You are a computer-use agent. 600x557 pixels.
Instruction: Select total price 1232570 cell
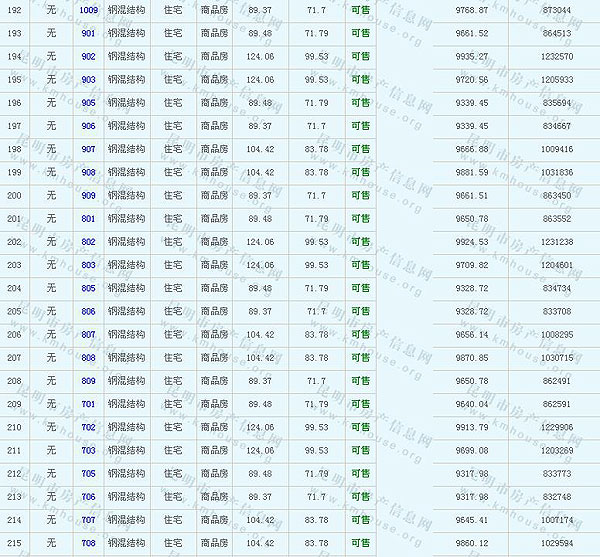click(557, 56)
